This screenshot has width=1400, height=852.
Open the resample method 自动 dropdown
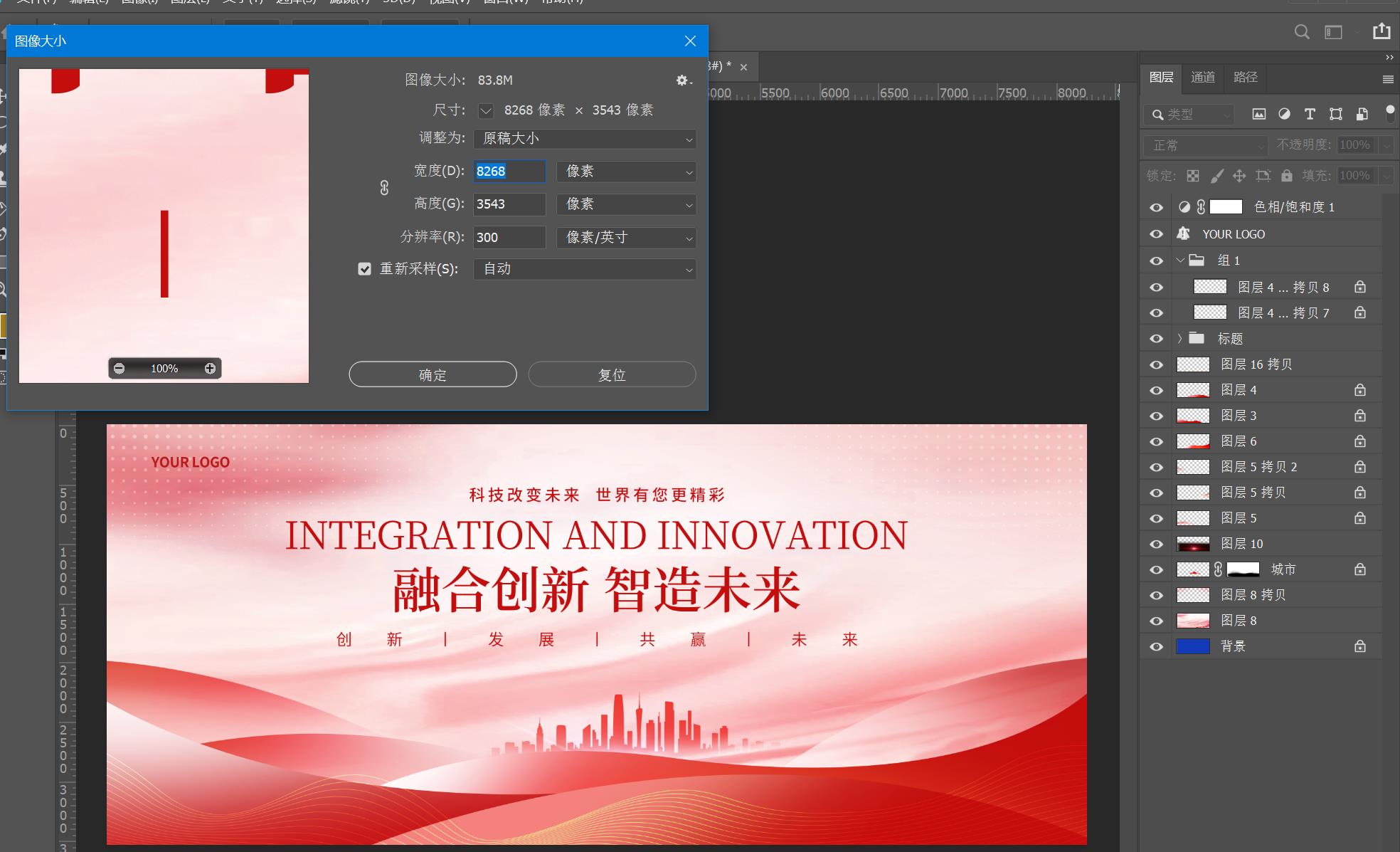point(585,269)
